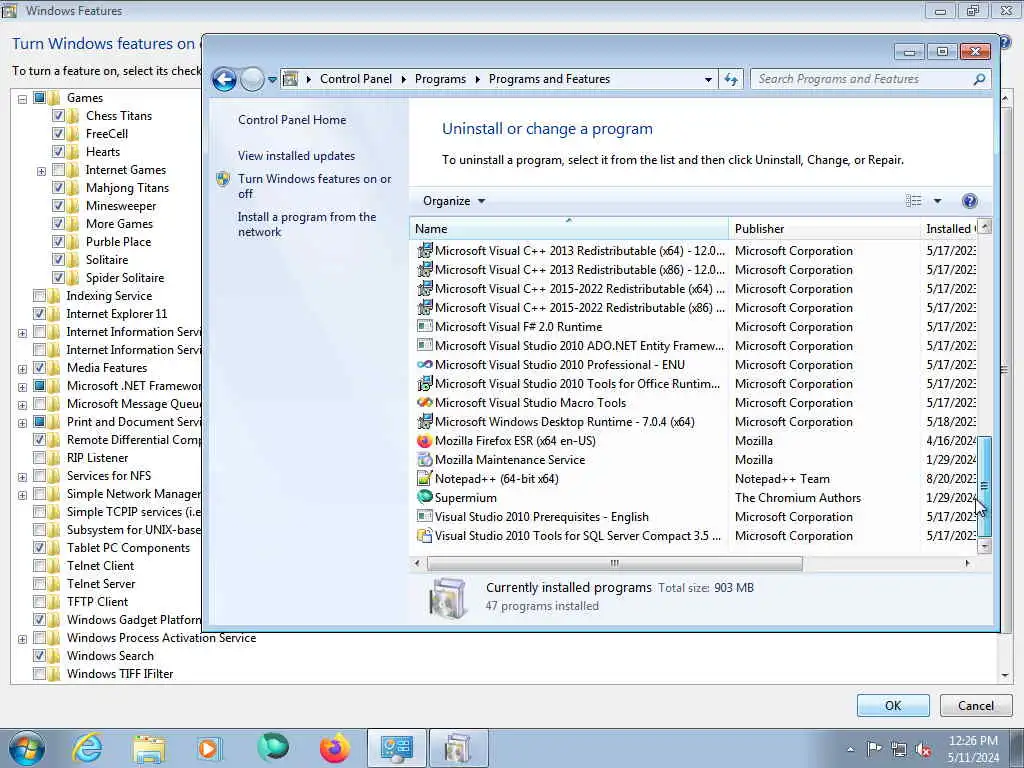Expand the Services for NFS node
This screenshot has width=1024, height=768.
point(22,477)
